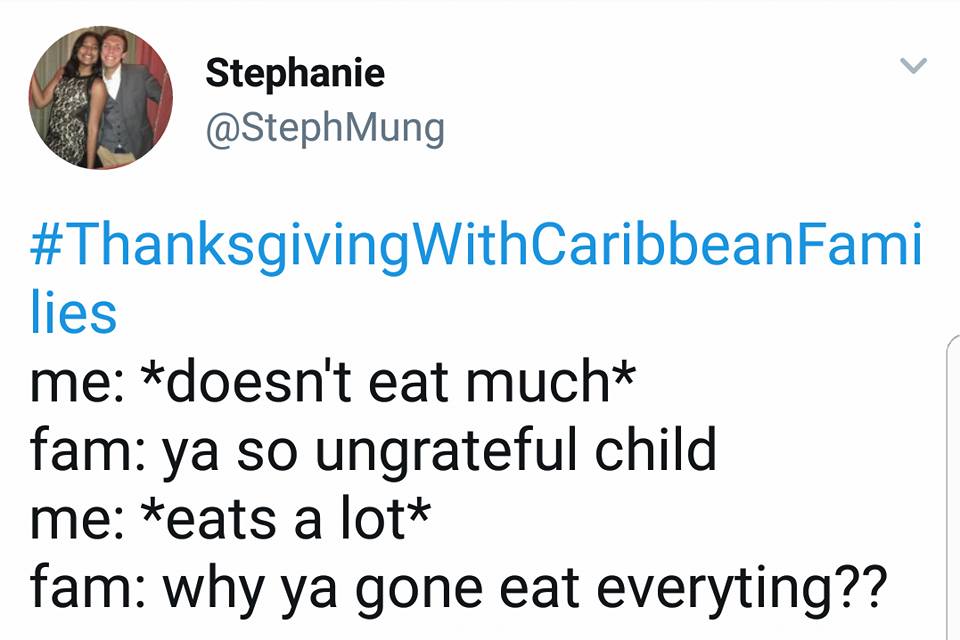Open the @StephMung handle link
The height and width of the screenshot is (640, 960).
pos(325,129)
